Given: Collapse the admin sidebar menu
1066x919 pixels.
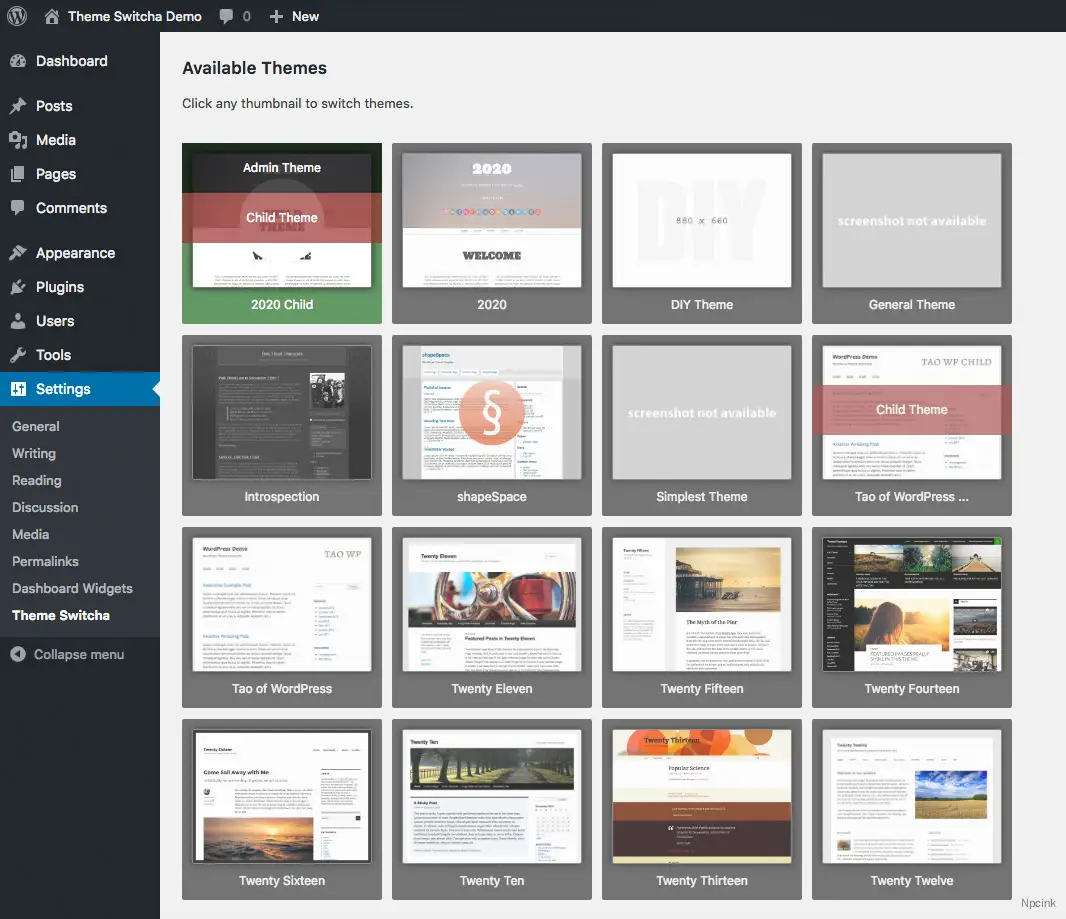Looking at the screenshot, I should pyautogui.click(x=68, y=654).
